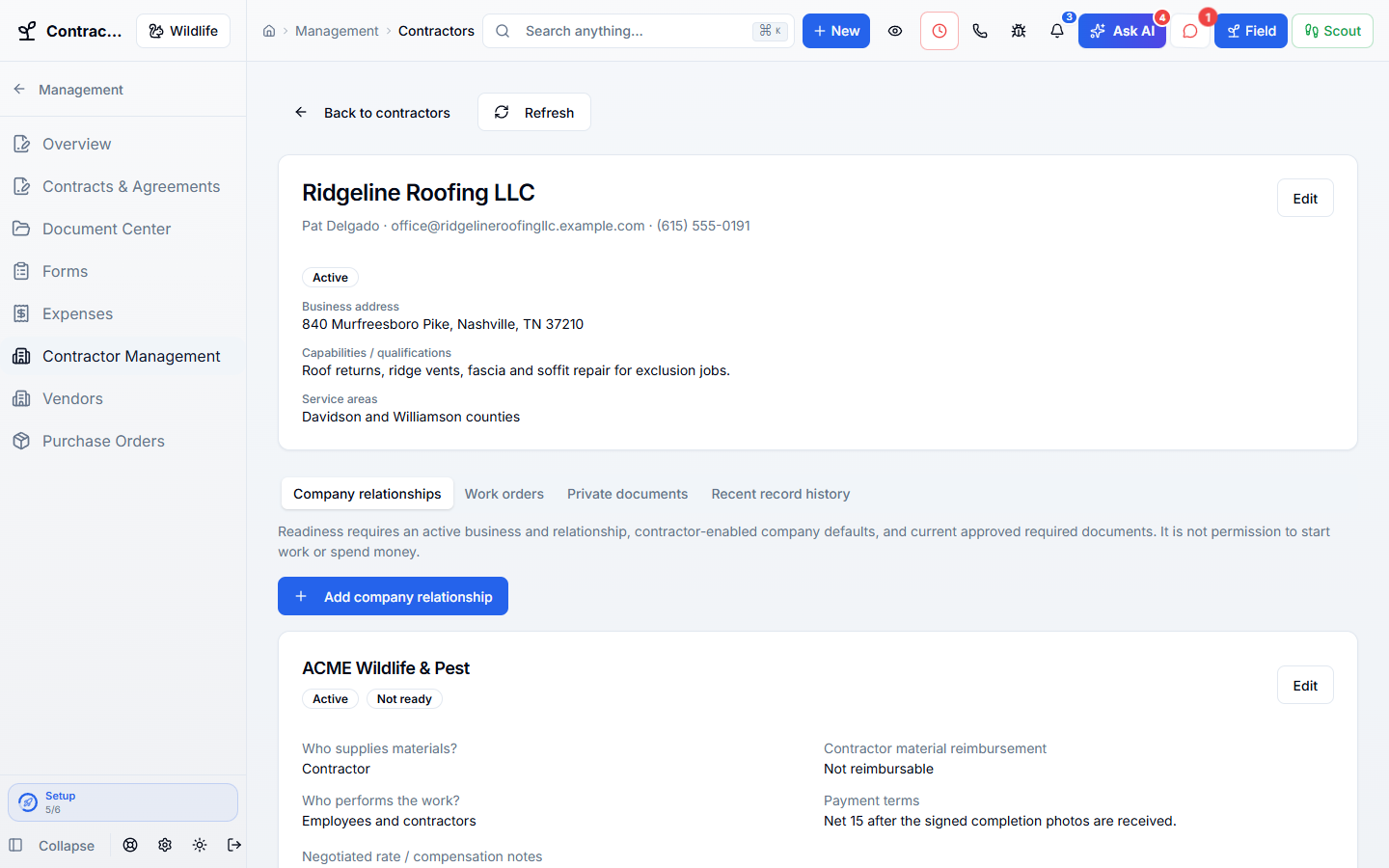Click the Not reimbursable value
Image resolution: width=1389 pixels, height=868 pixels.
[x=879, y=769]
